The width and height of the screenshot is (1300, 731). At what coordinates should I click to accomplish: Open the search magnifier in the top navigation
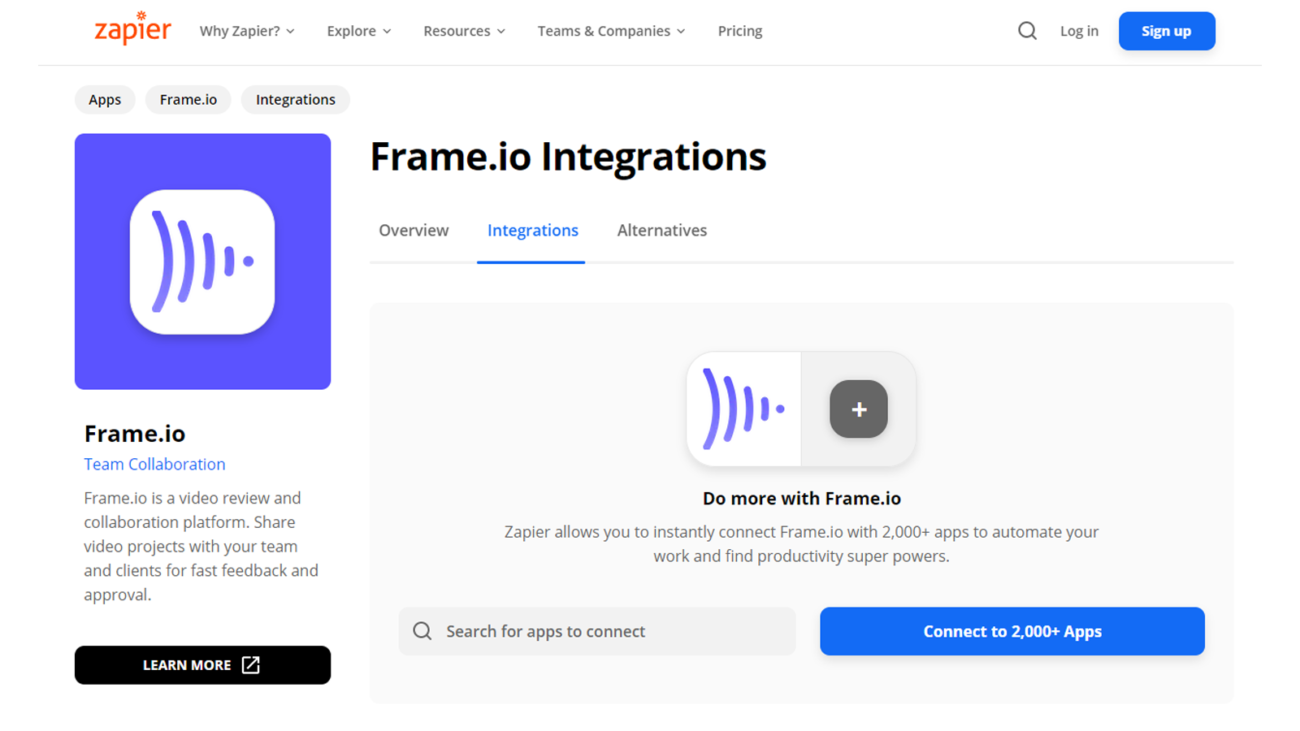[x=1027, y=30]
